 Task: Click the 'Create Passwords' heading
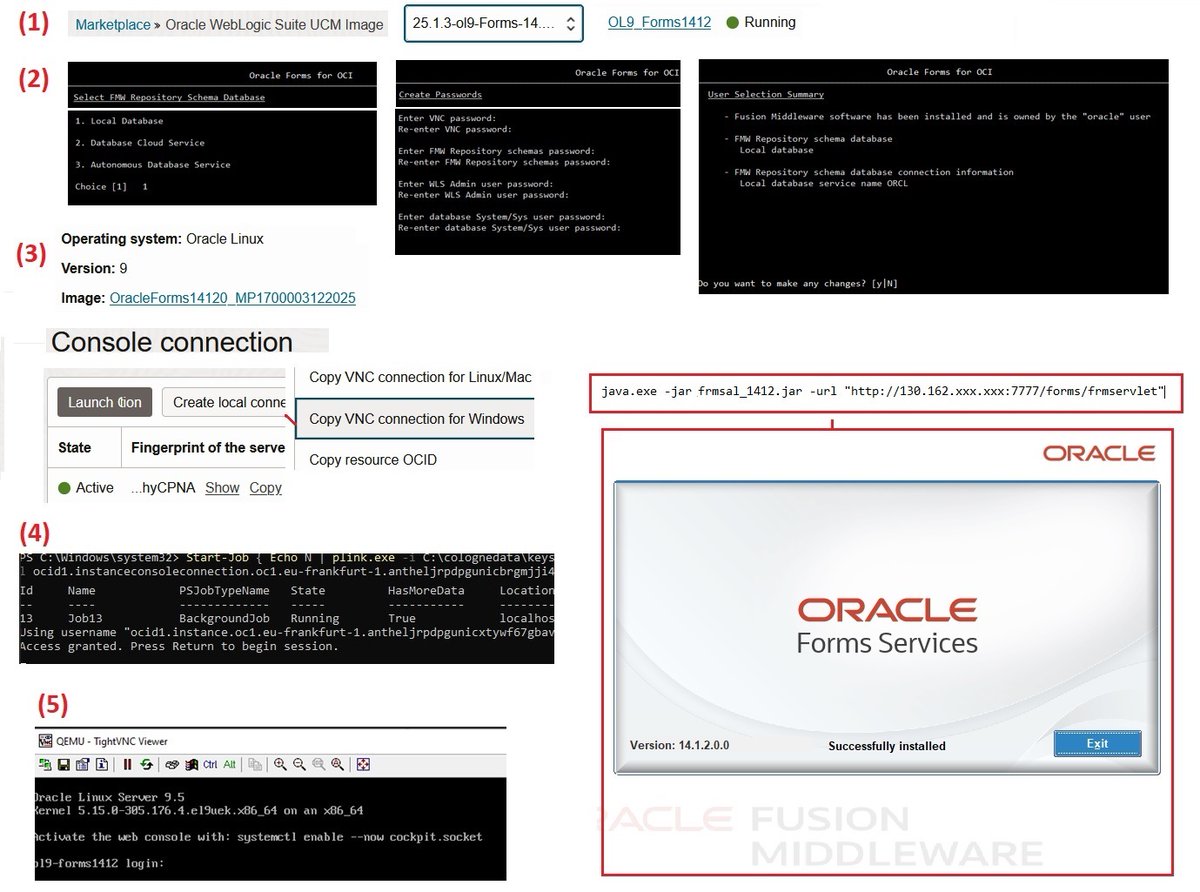pyautogui.click(x=440, y=95)
